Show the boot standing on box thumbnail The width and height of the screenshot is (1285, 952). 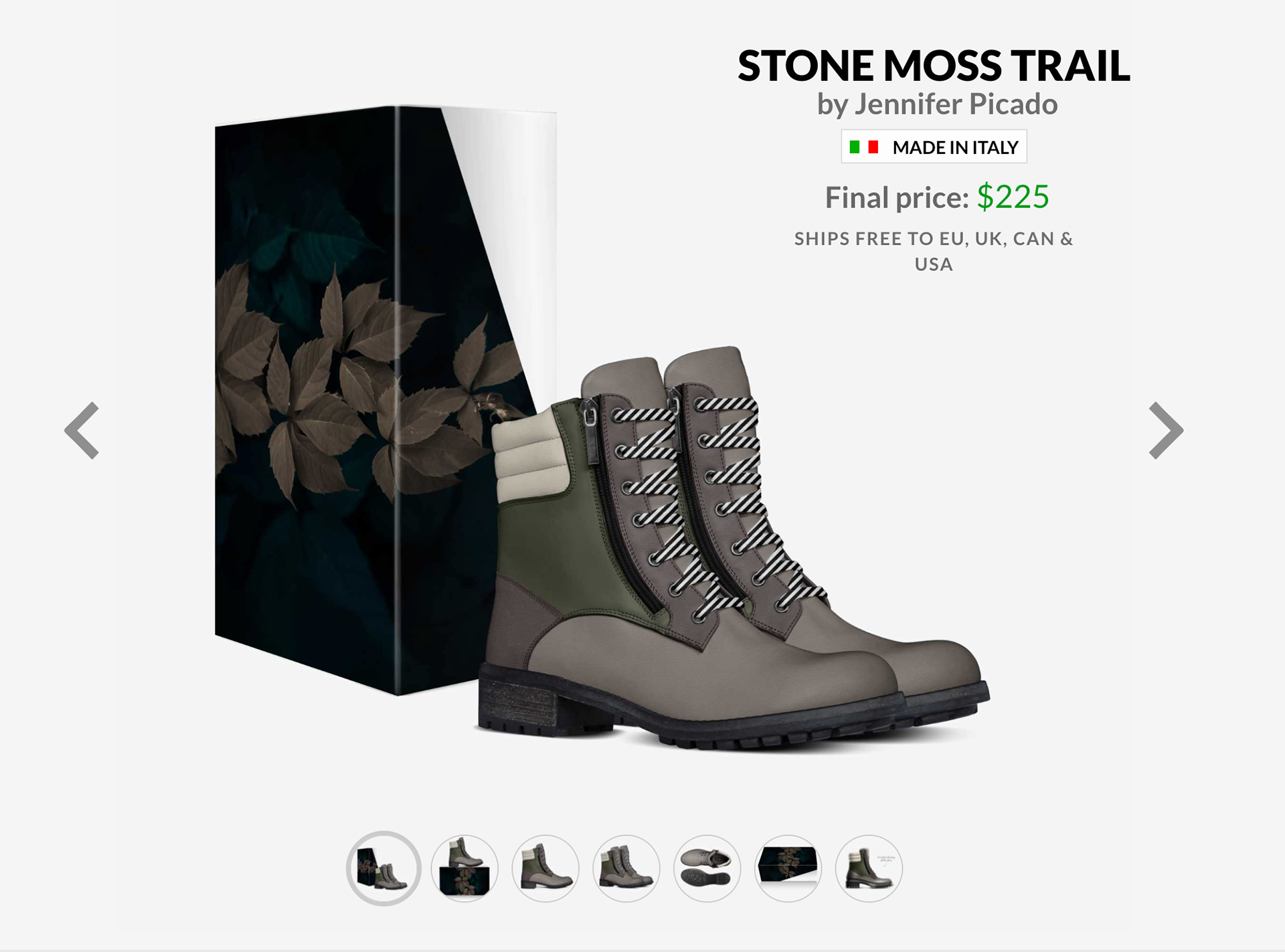(464, 868)
